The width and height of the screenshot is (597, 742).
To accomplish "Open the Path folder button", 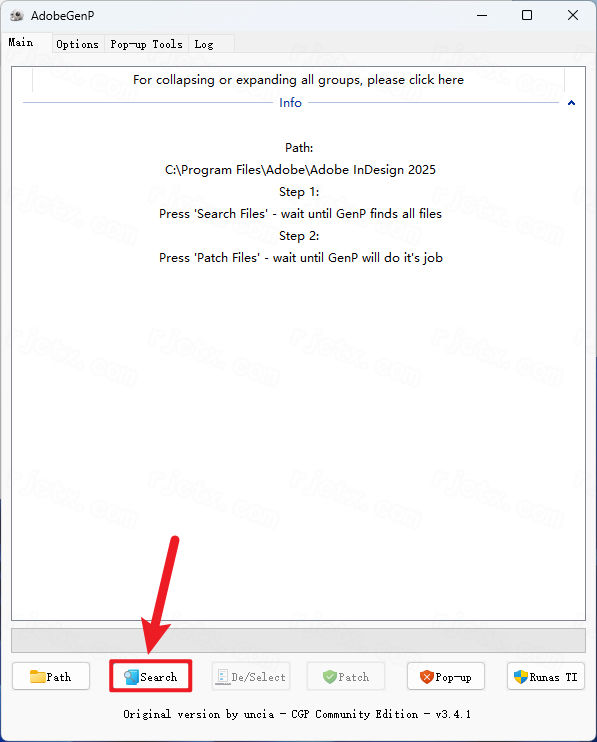I will click(51, 676).
